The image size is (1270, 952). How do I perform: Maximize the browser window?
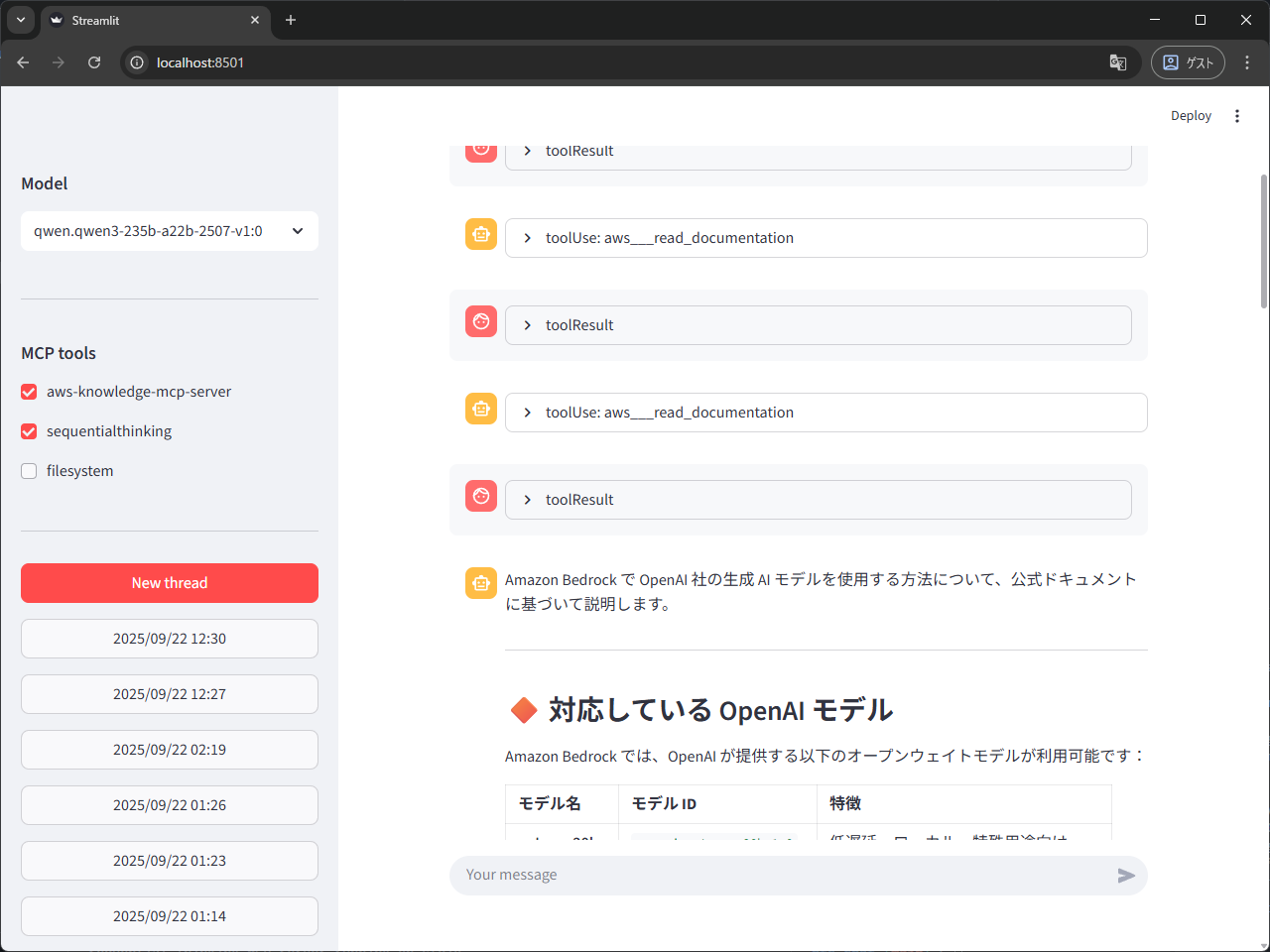click(1201, 20)
